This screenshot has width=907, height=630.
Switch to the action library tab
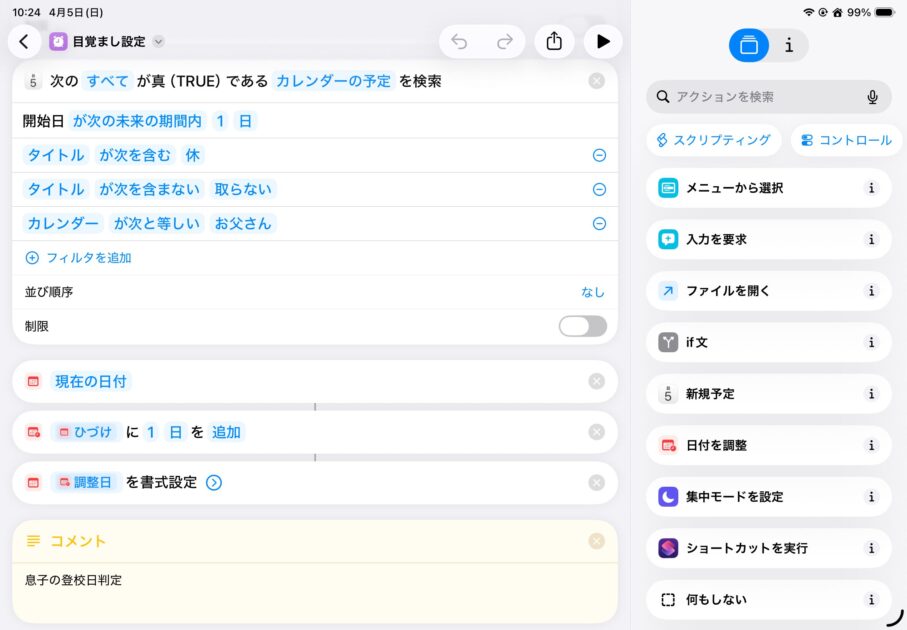coord(749,45)
